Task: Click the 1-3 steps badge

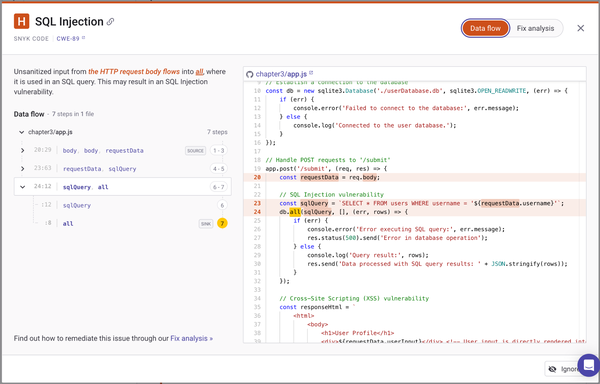Action: [x=218, y=151]
